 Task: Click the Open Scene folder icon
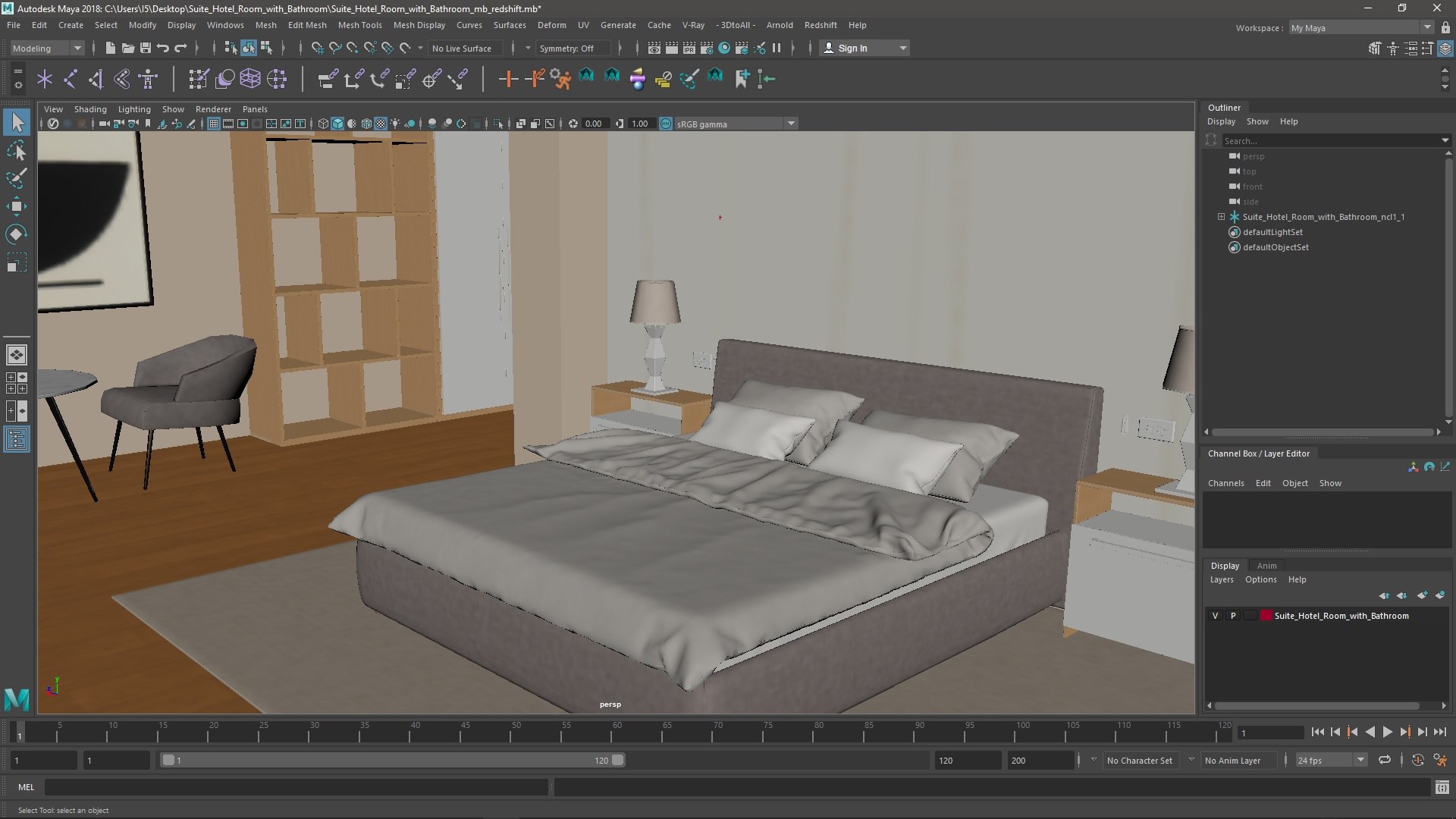point(128,48)
